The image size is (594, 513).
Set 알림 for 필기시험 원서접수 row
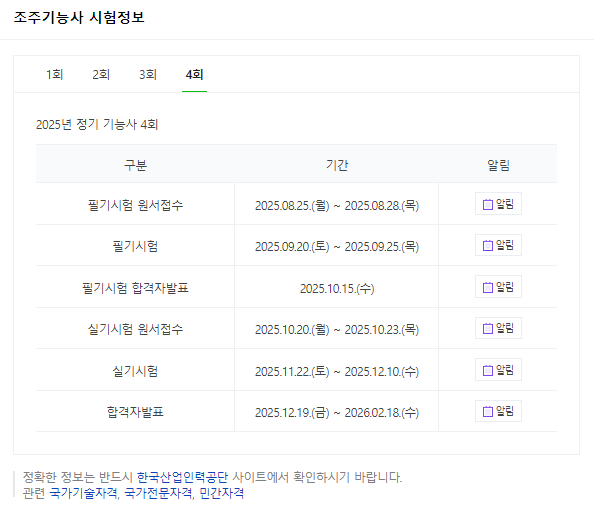(x=498, y=204)
